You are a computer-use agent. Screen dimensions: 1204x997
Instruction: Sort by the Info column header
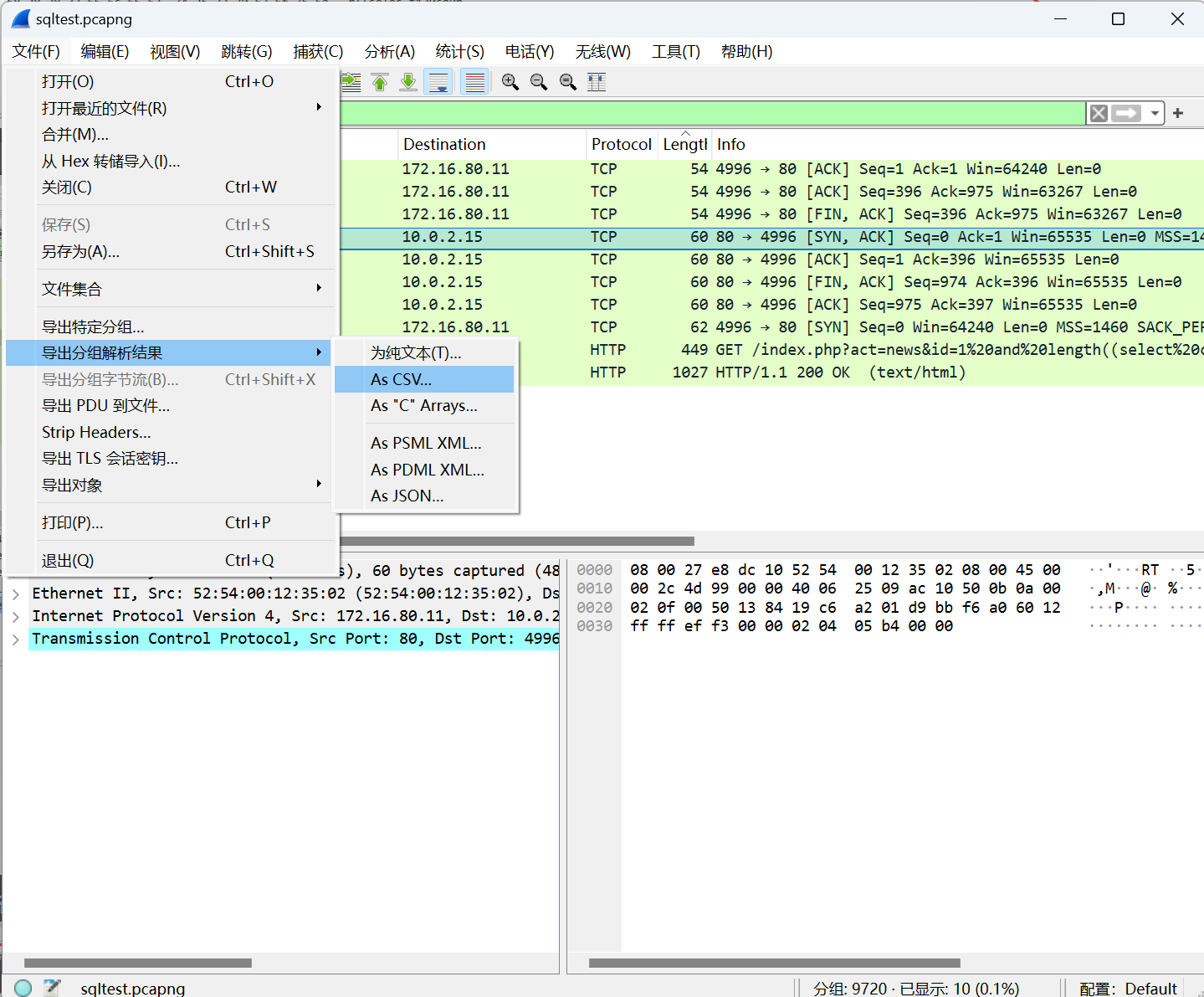(x=957, y=144)
